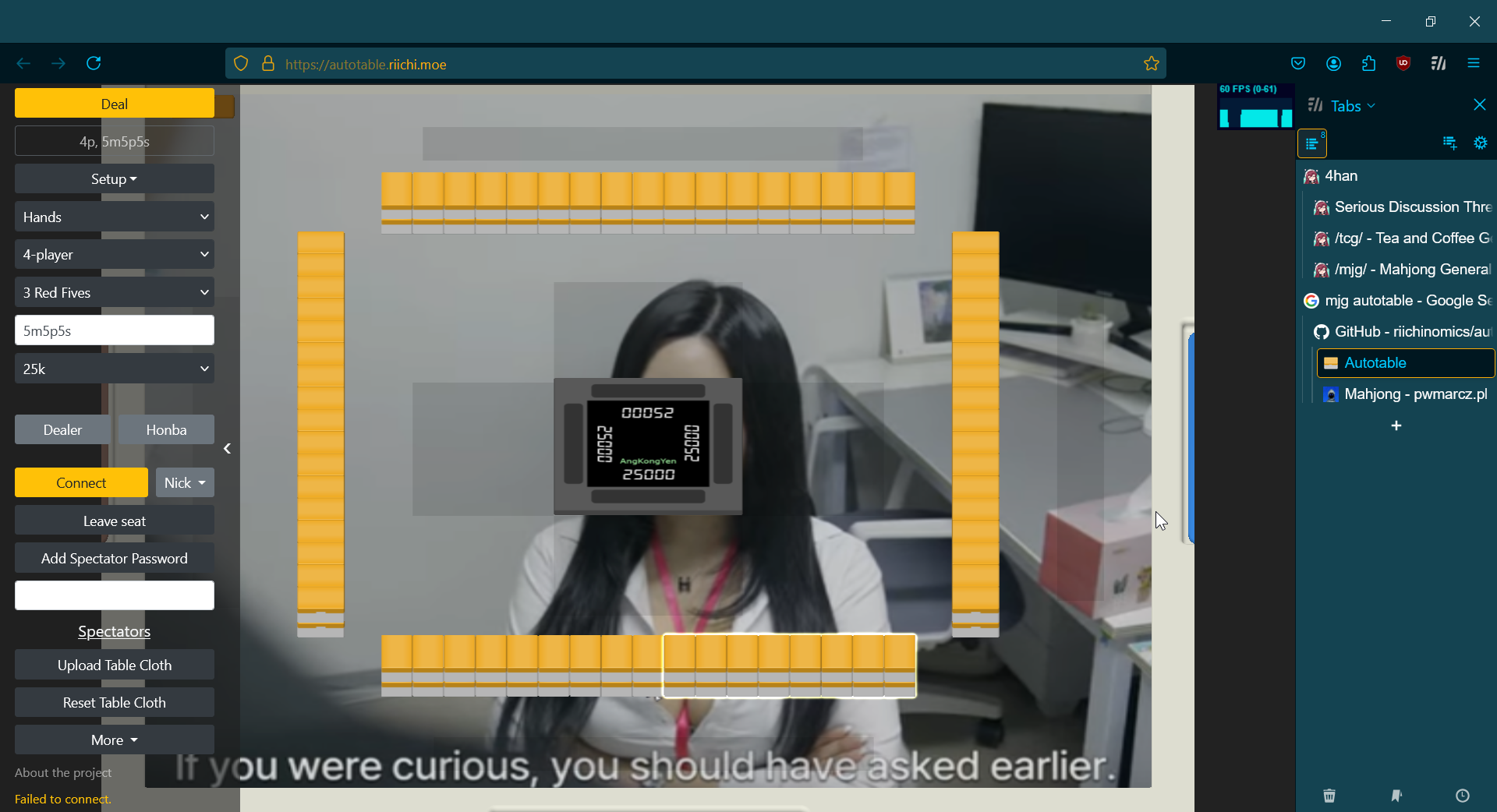Switch to Mahjong - pwmarcz.pl tab

(x=1414, y=394)
